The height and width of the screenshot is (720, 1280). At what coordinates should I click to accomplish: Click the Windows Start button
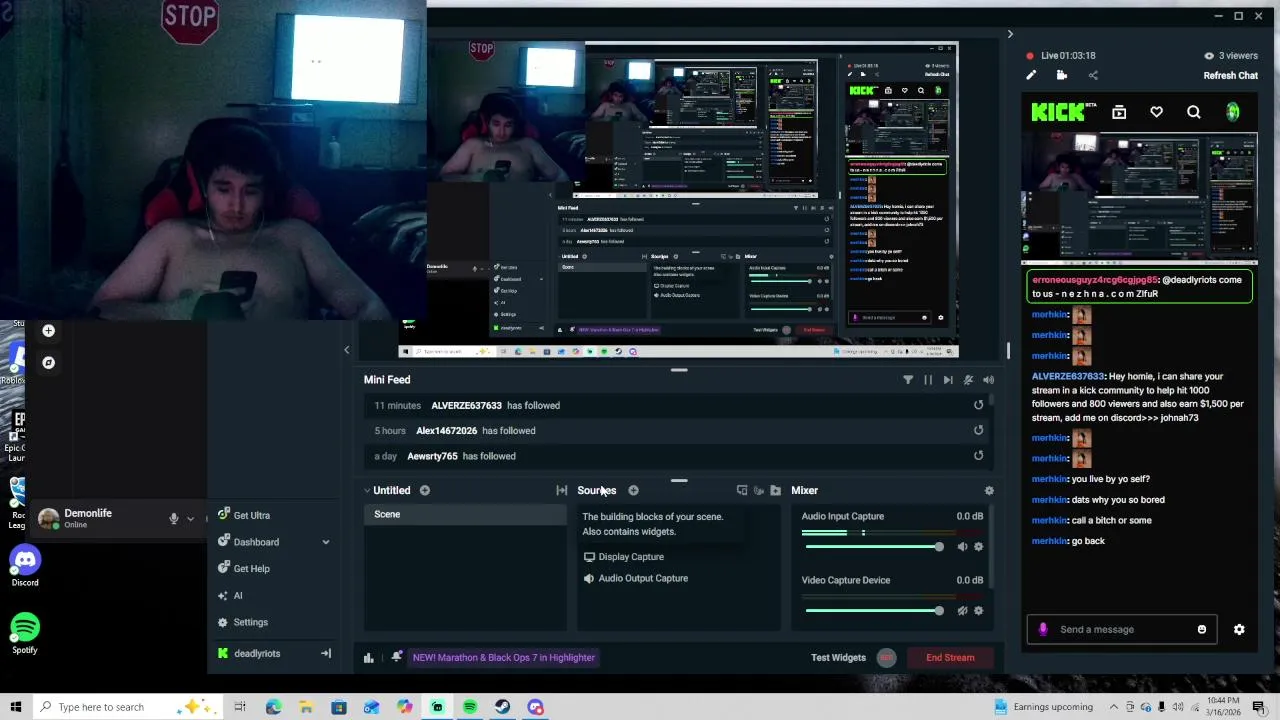(16, 707)
